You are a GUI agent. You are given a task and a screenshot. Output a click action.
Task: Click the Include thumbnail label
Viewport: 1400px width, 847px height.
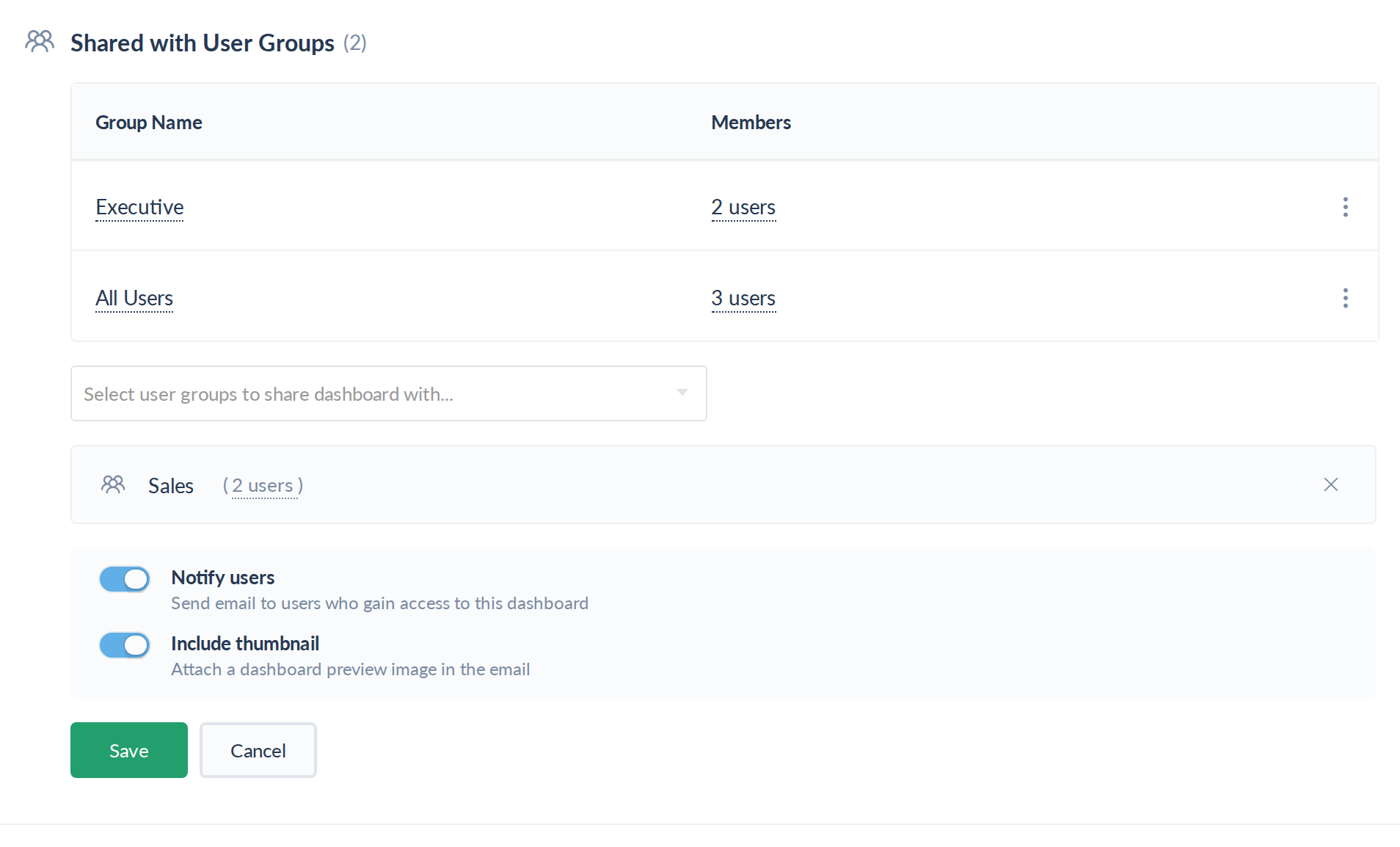click(245, 644)
